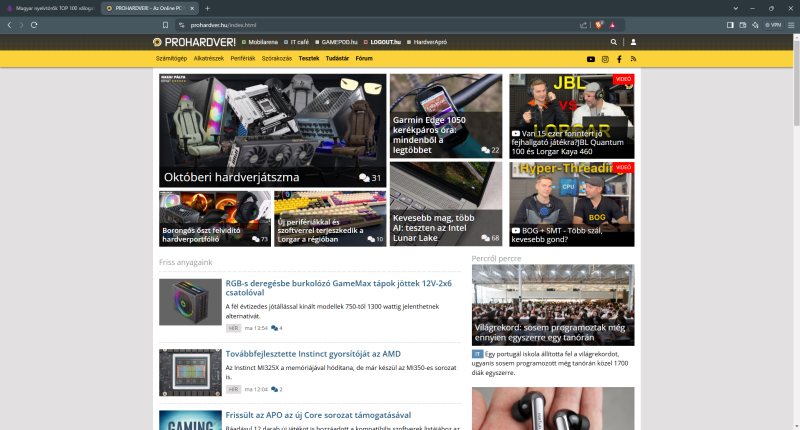Open the Frissült az APO article title
Screen dimensions: 800x430
(x=318, y=415)
